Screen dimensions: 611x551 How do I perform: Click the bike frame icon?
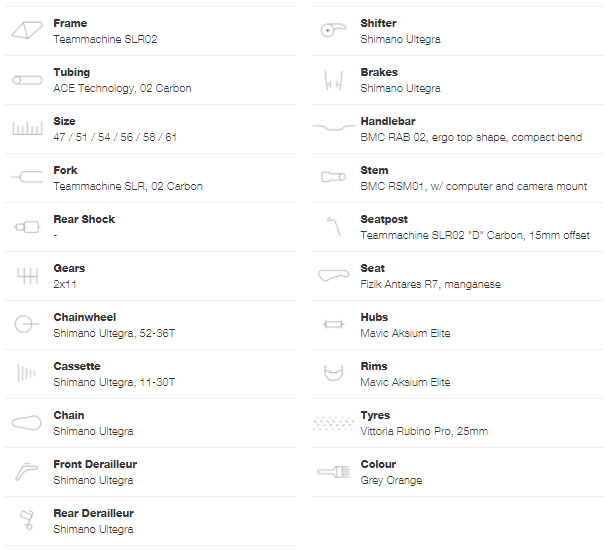pos(25,31)
